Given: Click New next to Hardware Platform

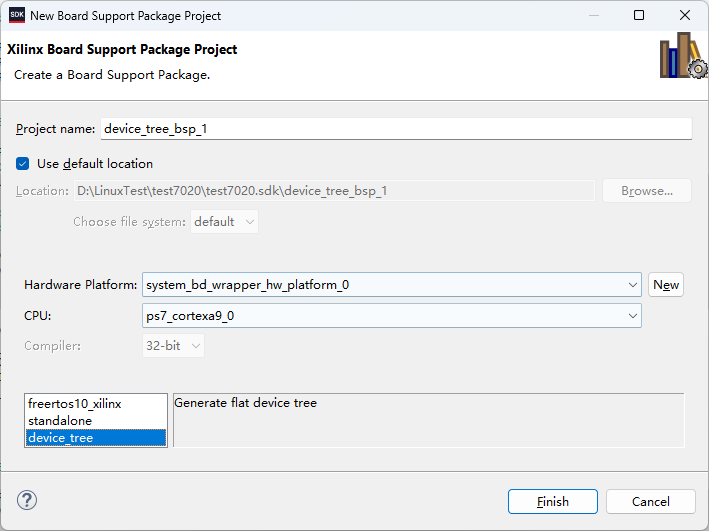Looking at the screenshot, I should 666,285.
